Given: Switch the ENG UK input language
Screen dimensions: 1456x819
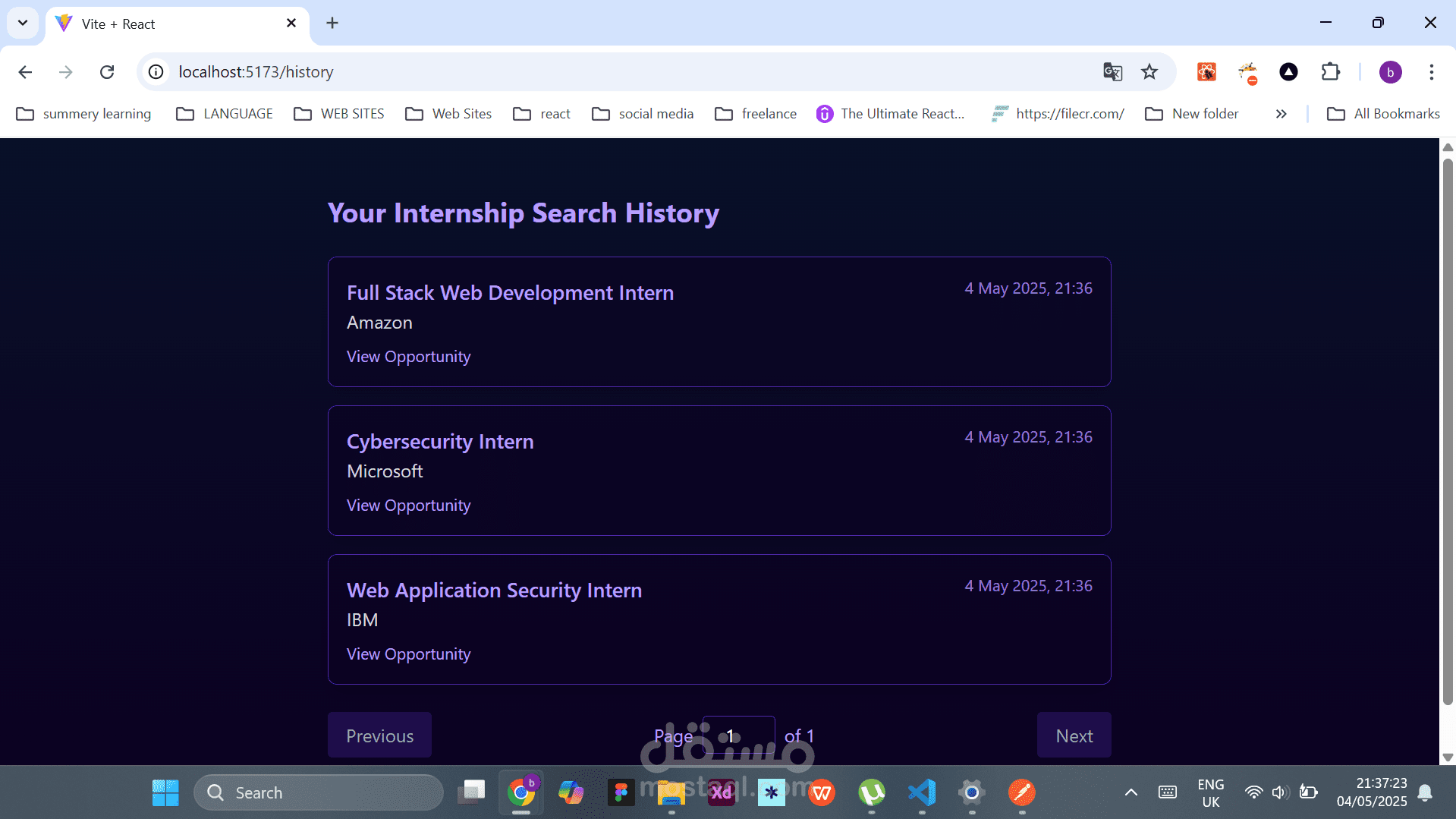Looking at the screenshot, I should pos(1211,792).
